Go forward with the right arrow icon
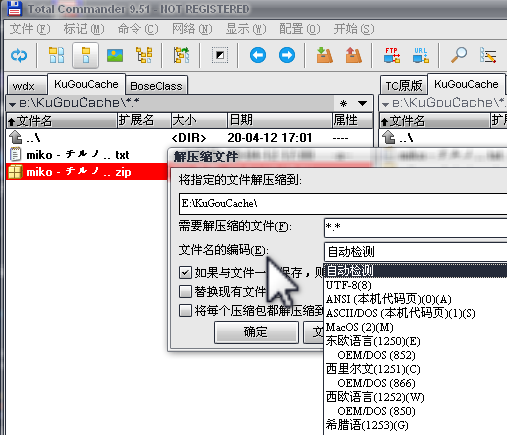507x435 pixels. pyautogui.click(x=287, y=55)
